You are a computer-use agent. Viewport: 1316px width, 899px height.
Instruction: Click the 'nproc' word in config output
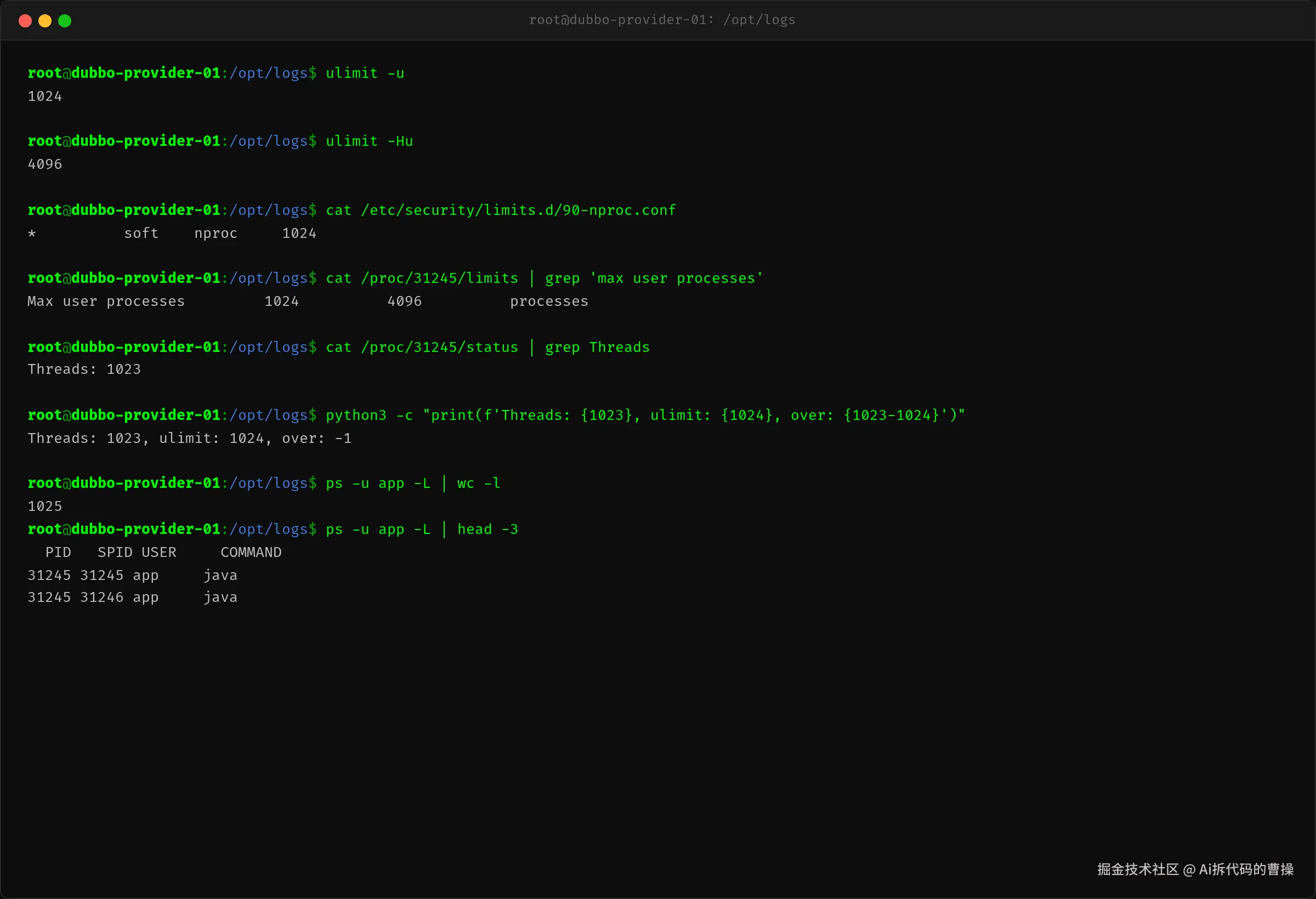pyautogui.click(x=215, y=233)
